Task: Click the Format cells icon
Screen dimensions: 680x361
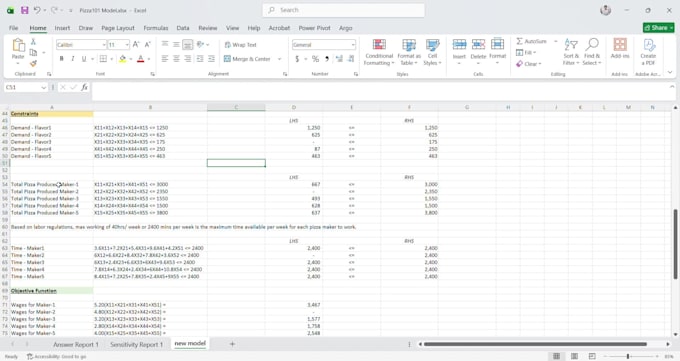Action: 497,44
